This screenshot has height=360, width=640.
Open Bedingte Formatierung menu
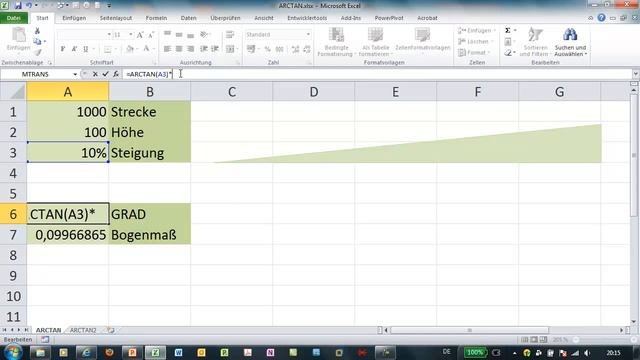336,42
